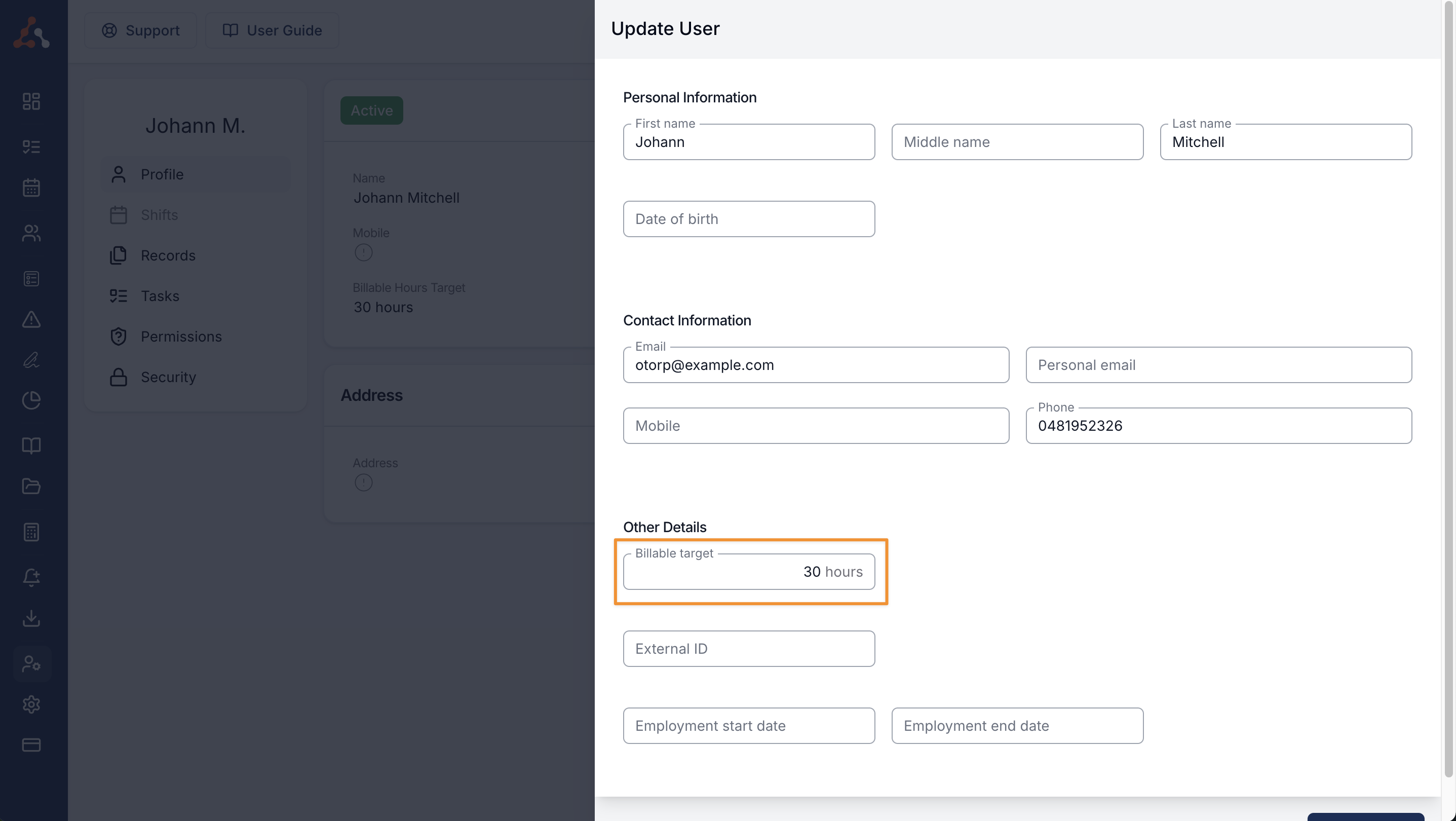The height and width of the screenshot is (821, 1456).
Task: Click the 'Other Details' section heading
Action: pyautogui.click(x=665, y=527)
